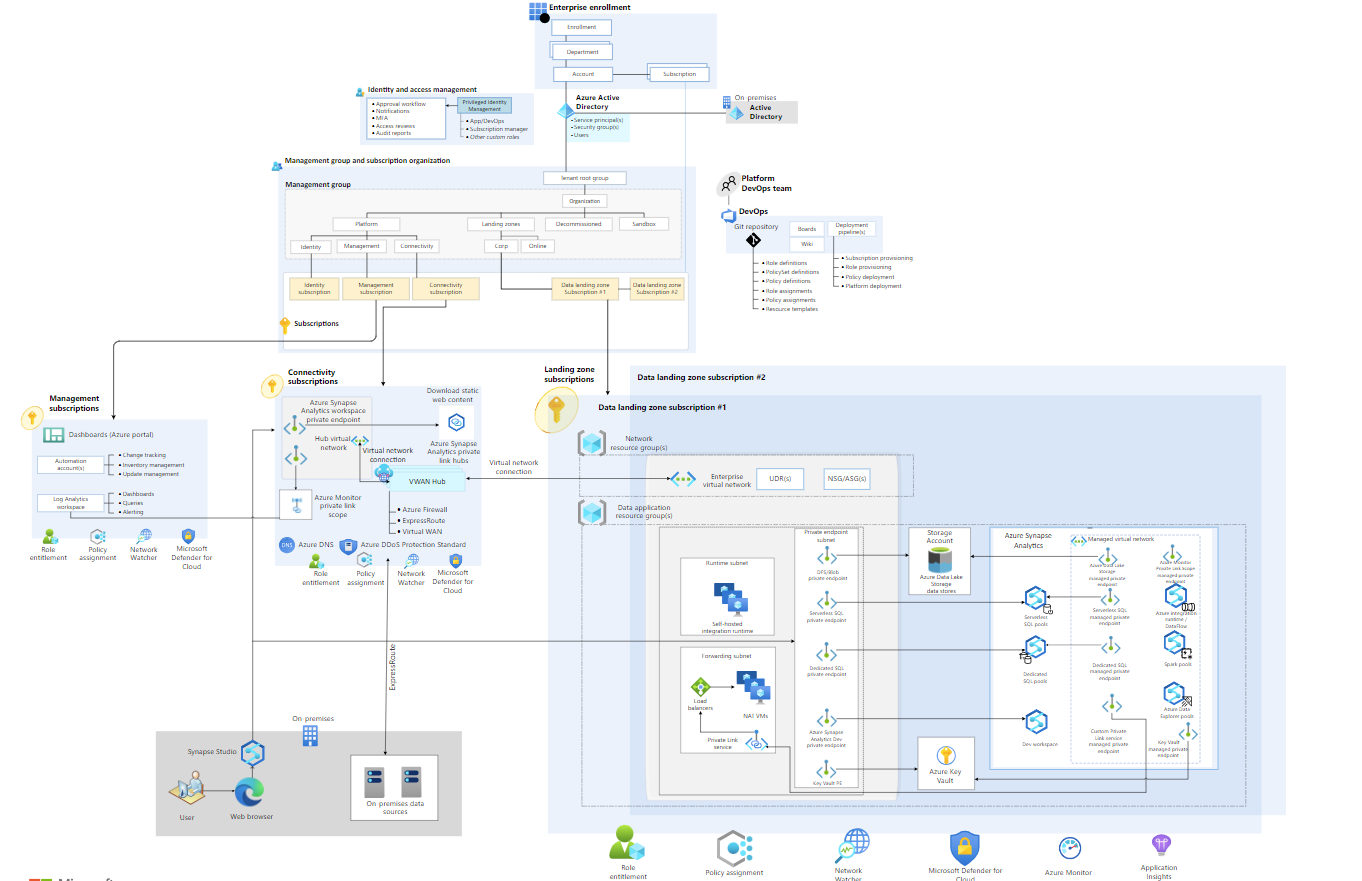Select Data landing zone Subscription #1 box
1362x881 pixels.
point(586,288)
